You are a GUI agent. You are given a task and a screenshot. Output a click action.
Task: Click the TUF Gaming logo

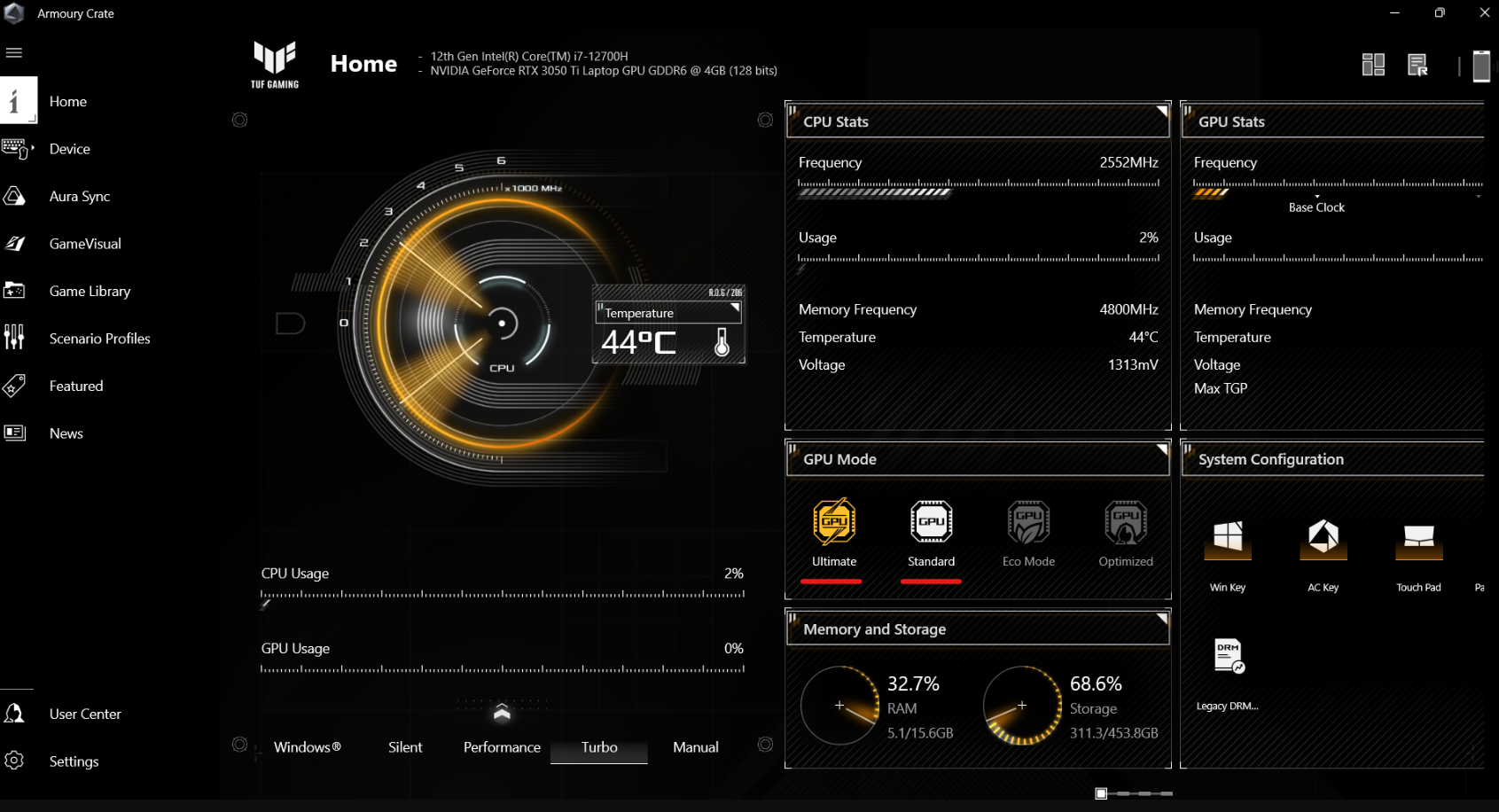tap(275, 65)
